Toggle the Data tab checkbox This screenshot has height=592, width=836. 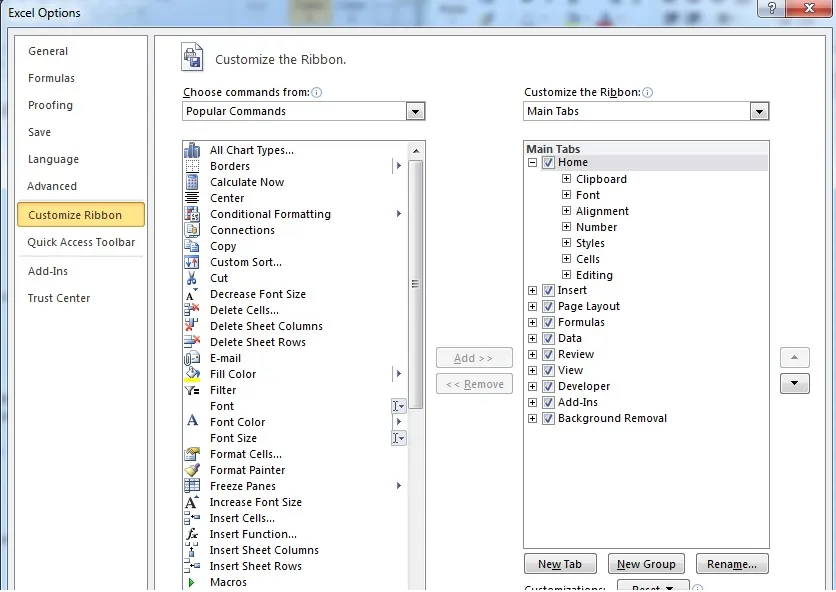[x=548, y=338]
